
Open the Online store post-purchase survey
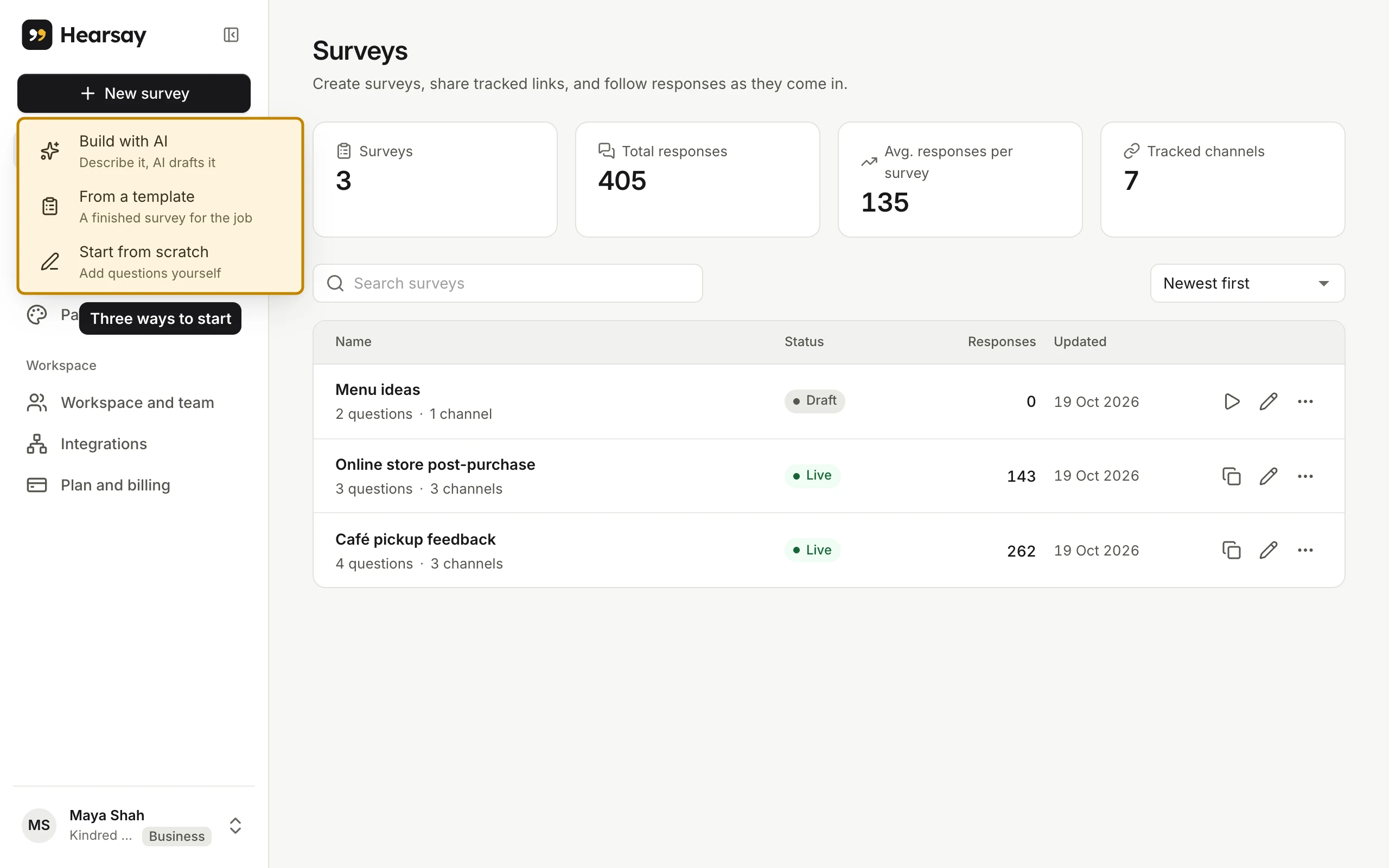[x=435, y=464]
